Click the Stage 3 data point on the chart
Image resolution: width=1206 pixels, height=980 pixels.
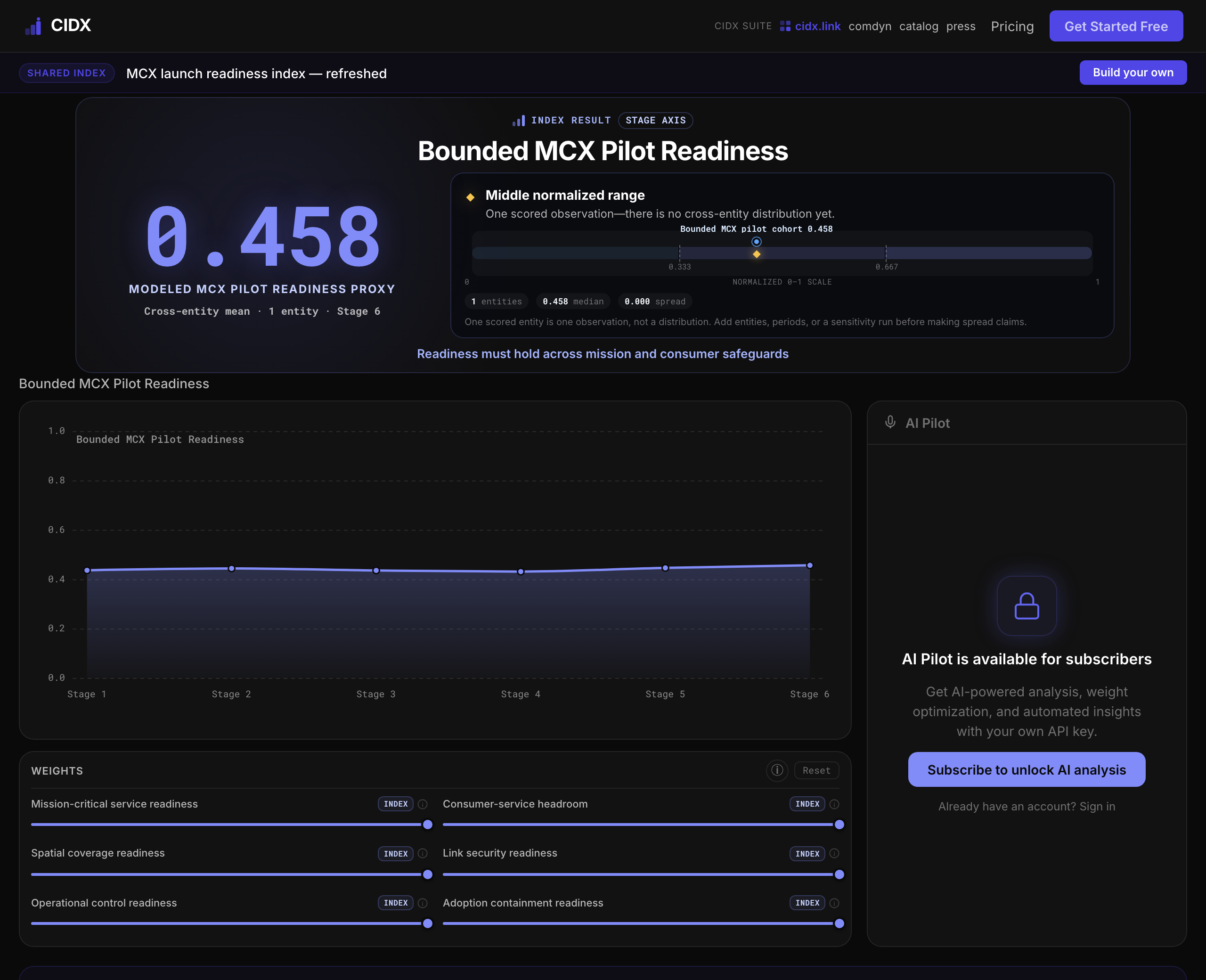376,571
